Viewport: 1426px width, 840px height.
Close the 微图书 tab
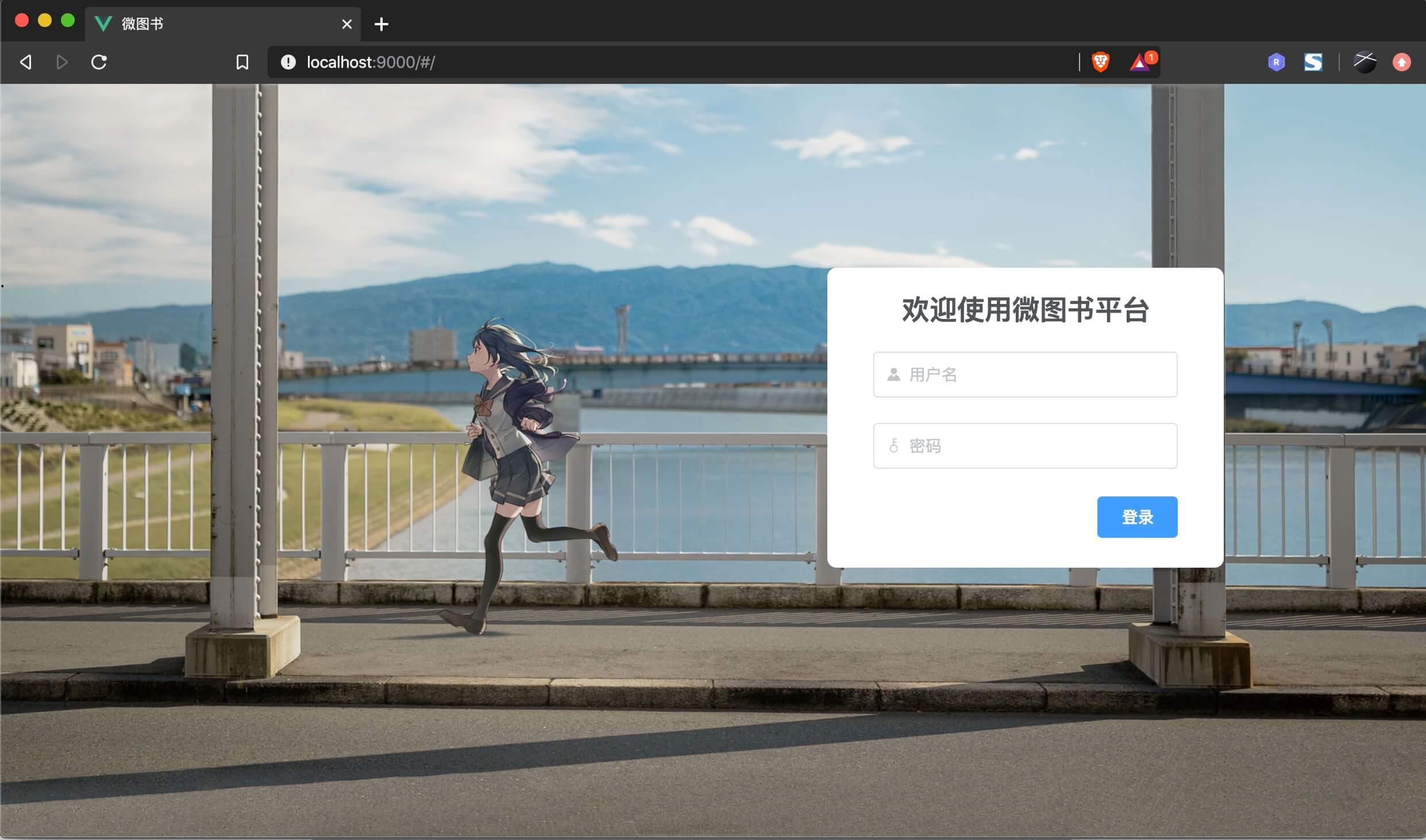click(x=346, y=24)
